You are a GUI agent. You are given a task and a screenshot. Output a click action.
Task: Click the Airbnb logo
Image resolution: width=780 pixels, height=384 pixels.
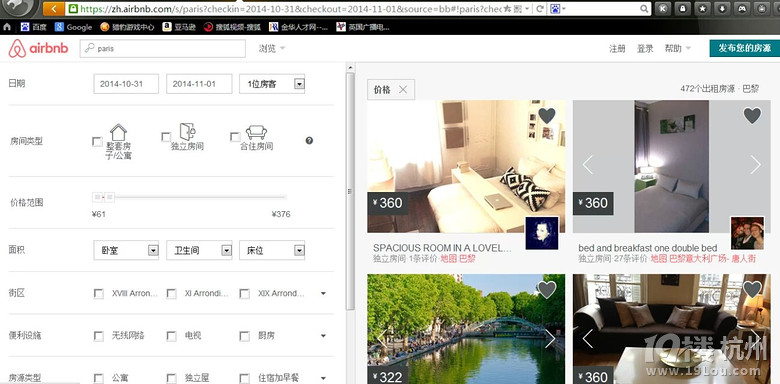38,48
